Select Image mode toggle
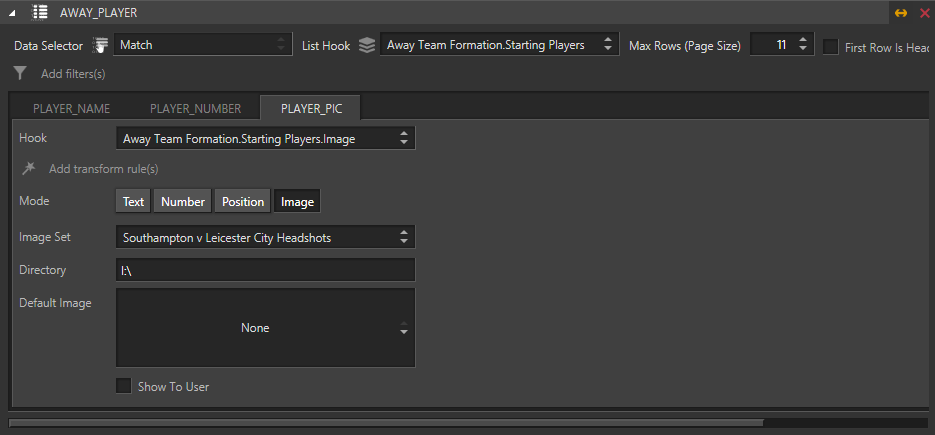 coord(297,202)
